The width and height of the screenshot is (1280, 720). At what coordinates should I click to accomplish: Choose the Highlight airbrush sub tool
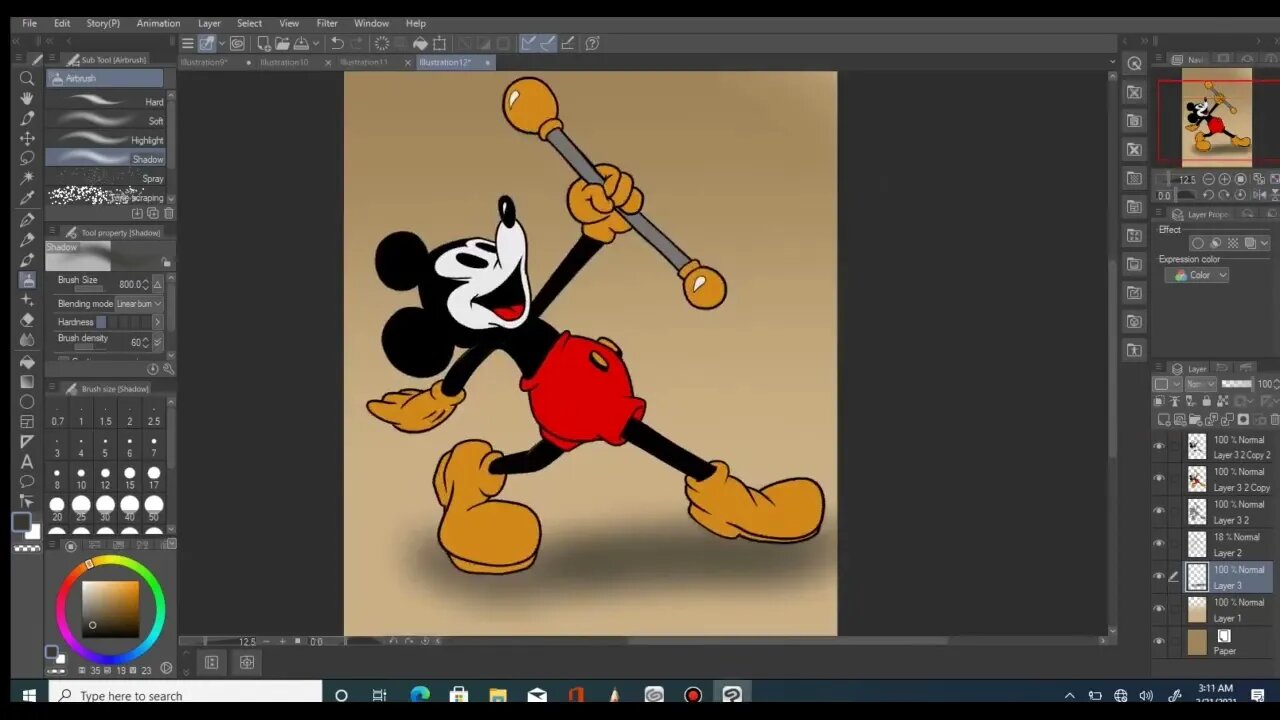(x=105, y=140)
